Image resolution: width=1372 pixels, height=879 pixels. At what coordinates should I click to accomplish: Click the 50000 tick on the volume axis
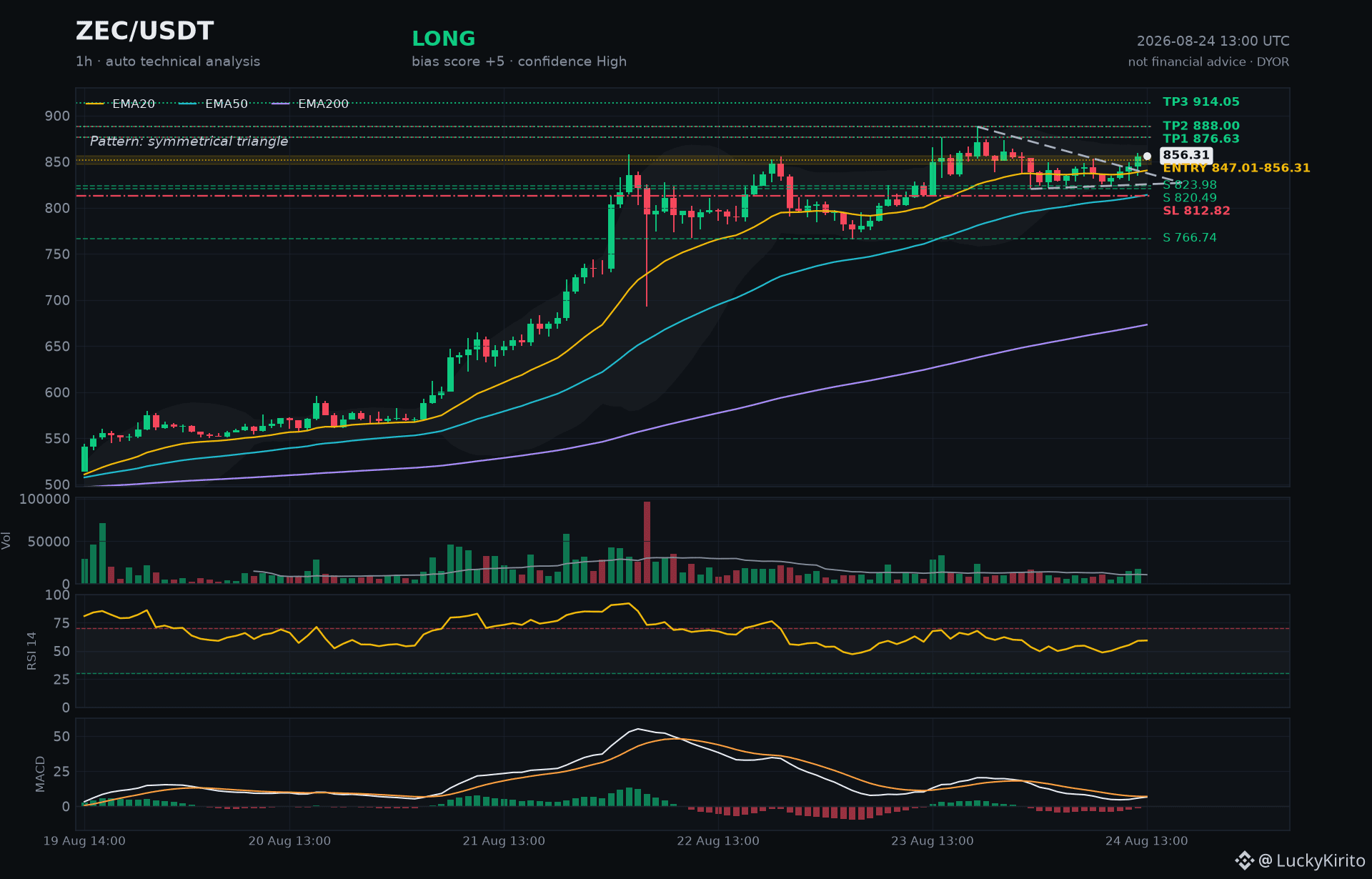49,542
